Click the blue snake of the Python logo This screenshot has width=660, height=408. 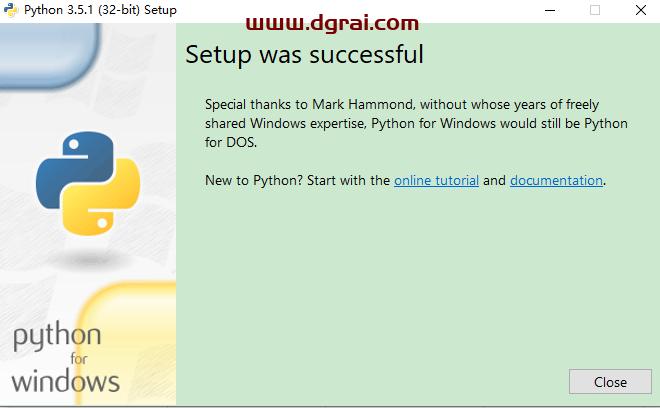(x=70, y=167)
